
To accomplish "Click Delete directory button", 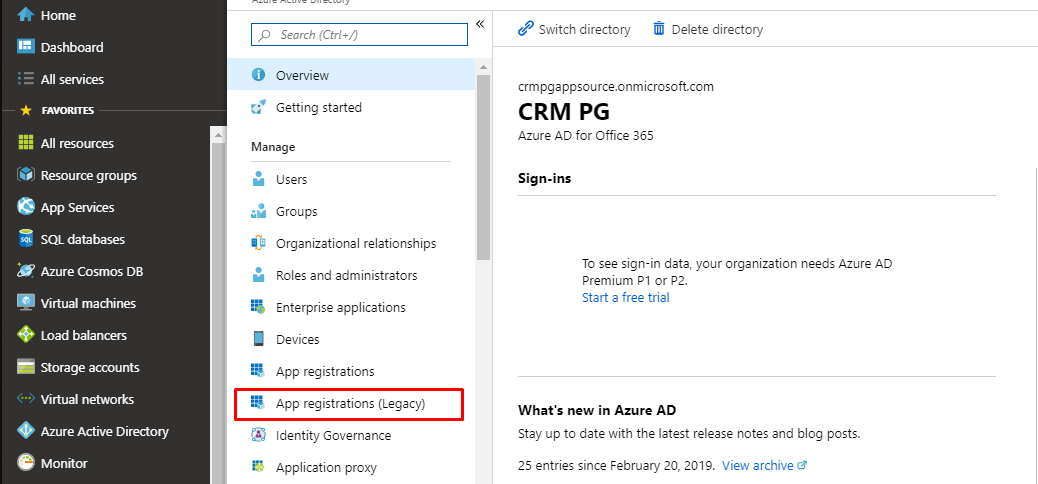I will [708, 29].
